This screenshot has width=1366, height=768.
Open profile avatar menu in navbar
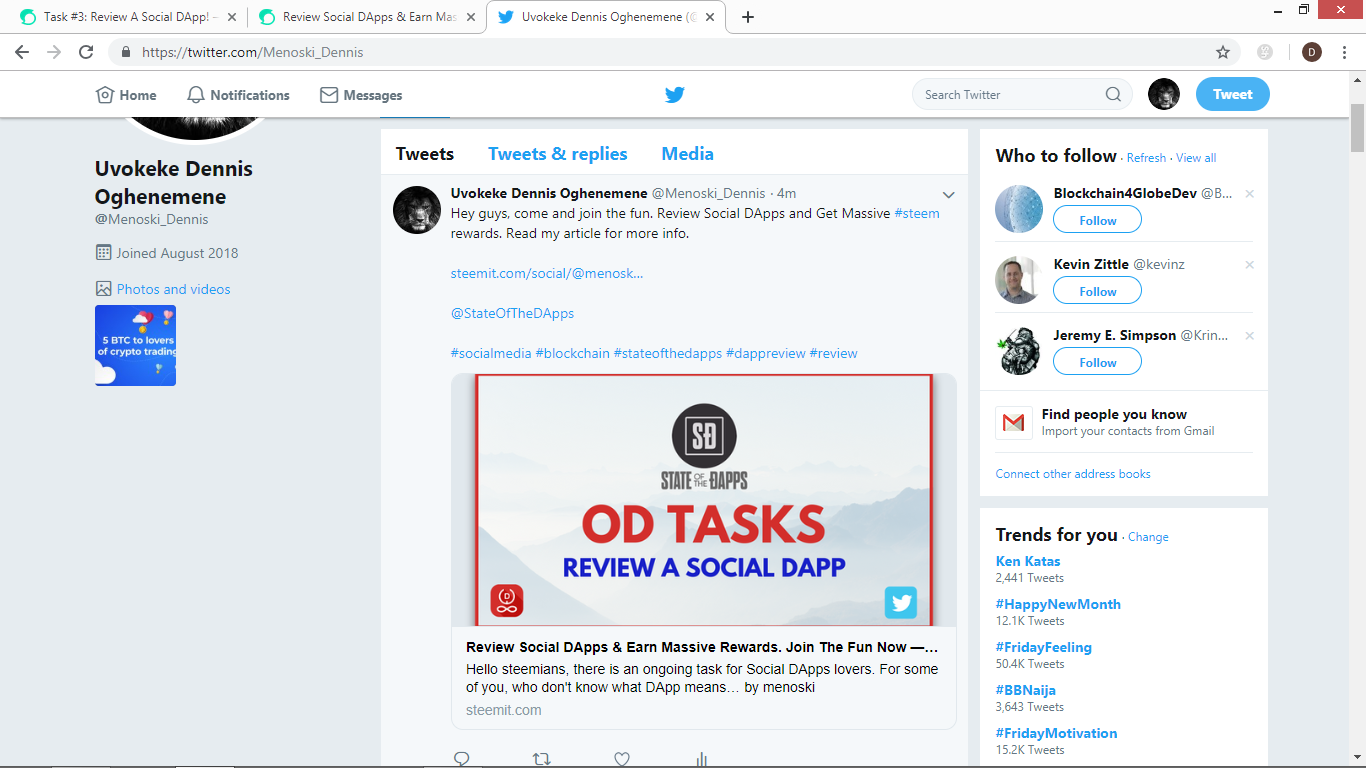[x=1164, y=95]
